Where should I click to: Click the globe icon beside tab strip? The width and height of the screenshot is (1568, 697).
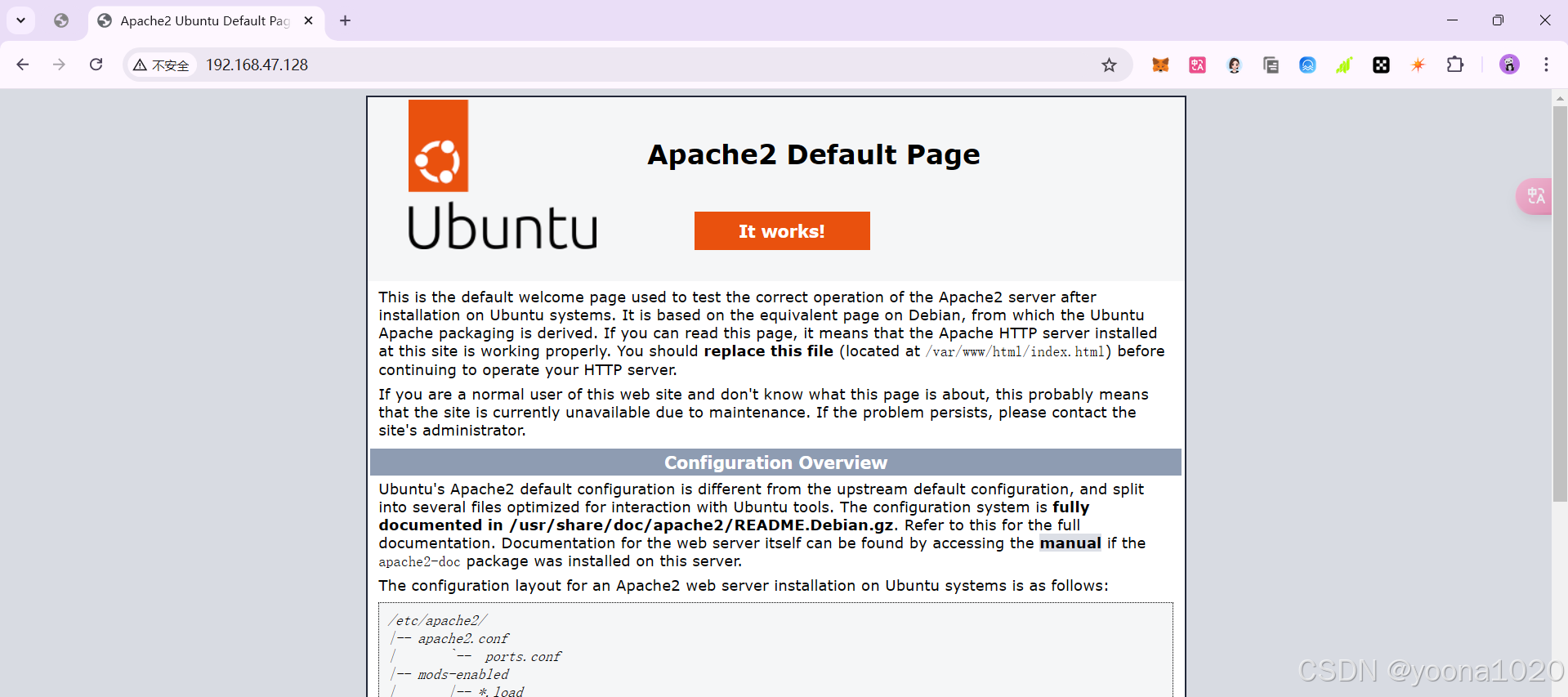click(61, 20)
